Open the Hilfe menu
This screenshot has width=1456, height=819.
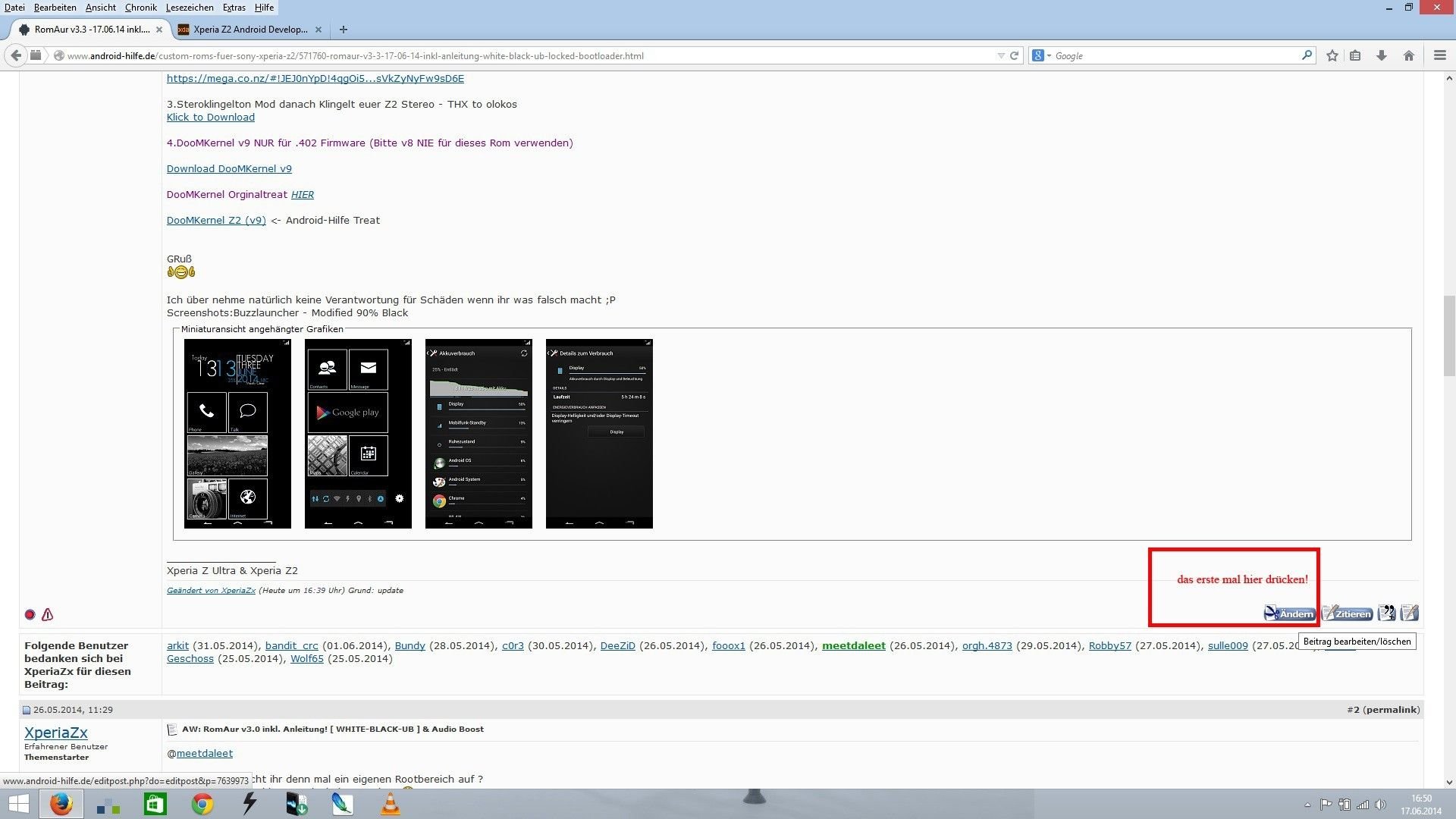(264, 8)
